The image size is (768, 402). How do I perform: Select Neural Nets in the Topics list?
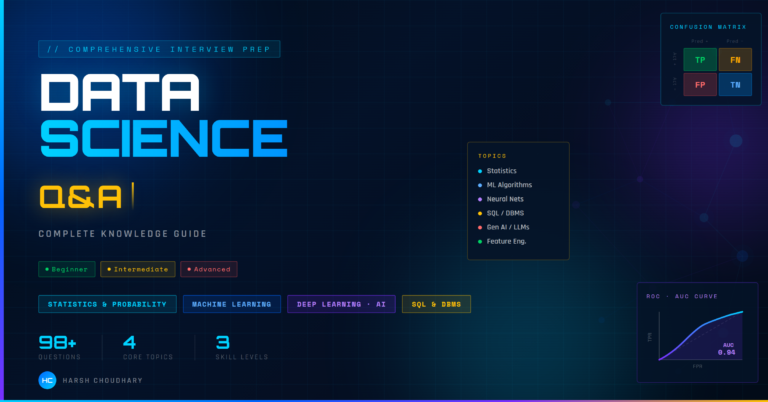pos(501,199)
